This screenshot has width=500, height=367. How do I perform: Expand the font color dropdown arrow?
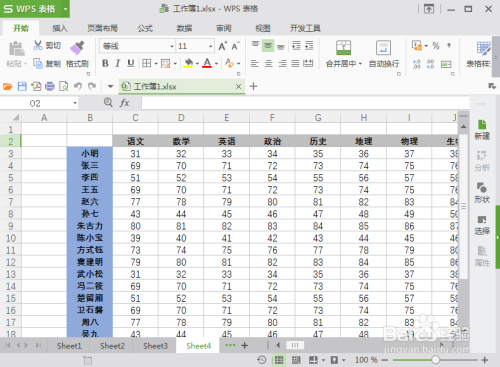tap(217, 63)
